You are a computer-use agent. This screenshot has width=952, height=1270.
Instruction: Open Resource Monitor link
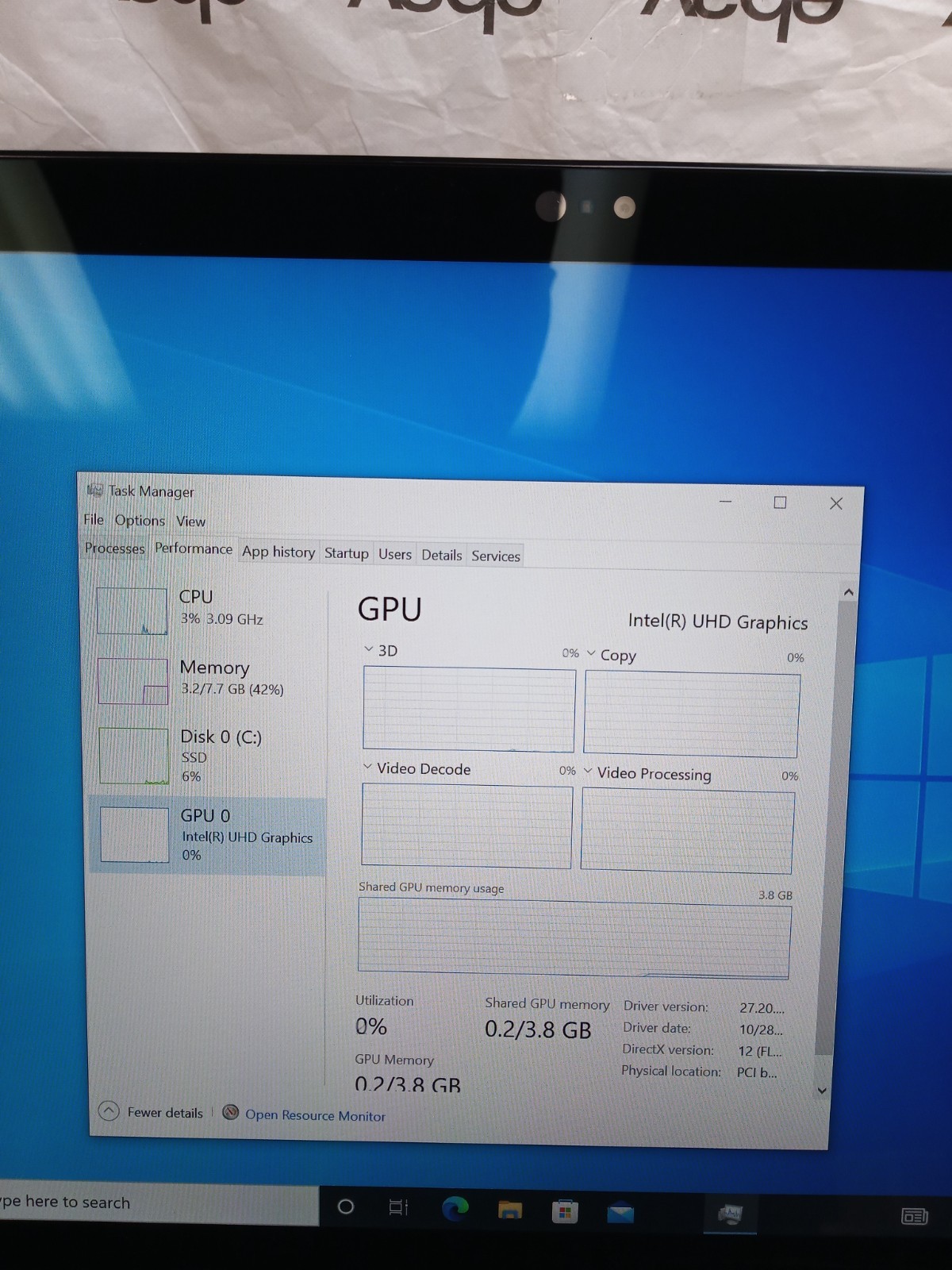point(315,1115)
